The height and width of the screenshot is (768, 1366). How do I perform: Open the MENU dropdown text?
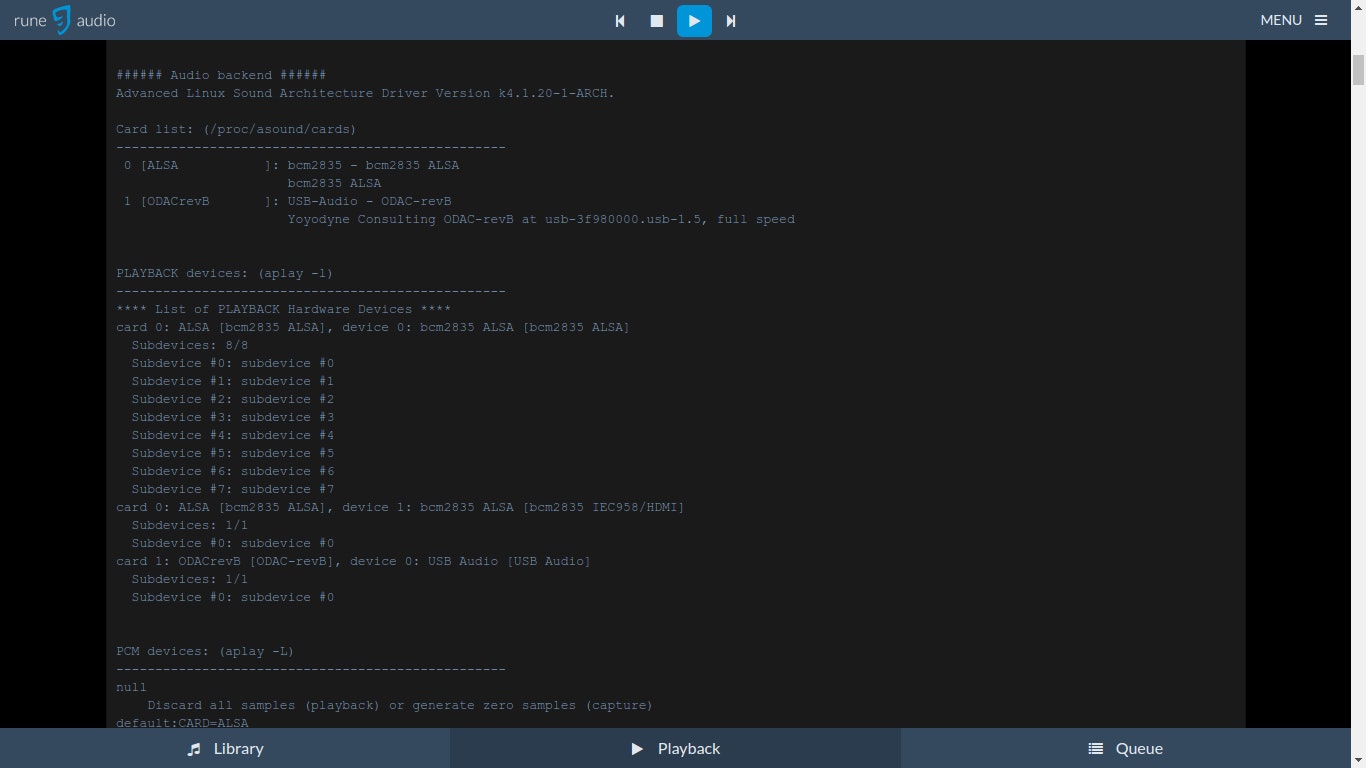1281,20
